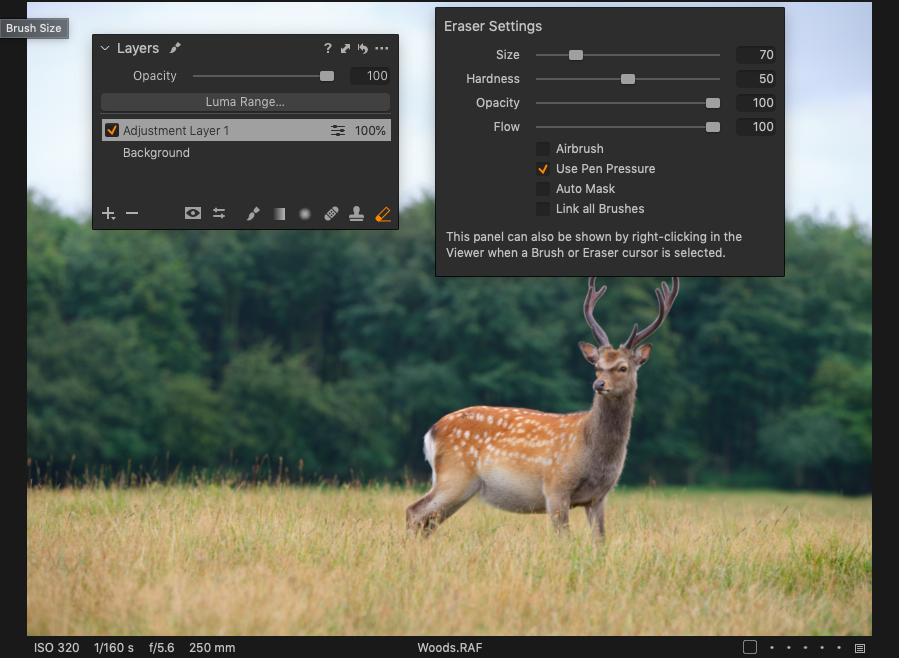This screenshot has height=658, width=899.
Task: Click the 100% value on Adjustment Layer 1
Action: click(370, 131)
